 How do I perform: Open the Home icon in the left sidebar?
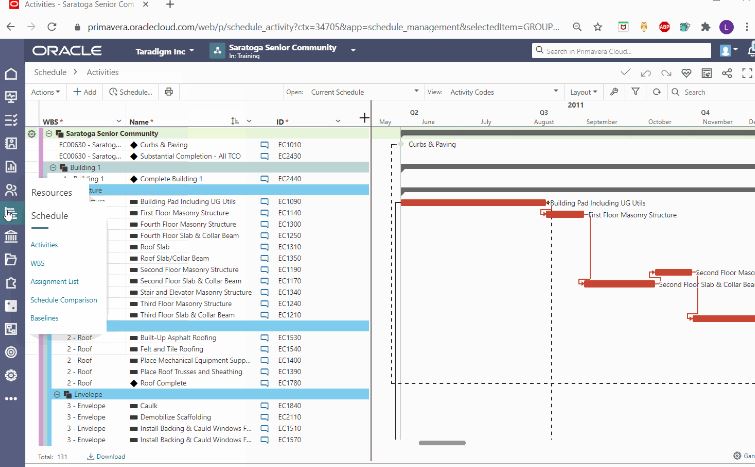tap(11, 74)
